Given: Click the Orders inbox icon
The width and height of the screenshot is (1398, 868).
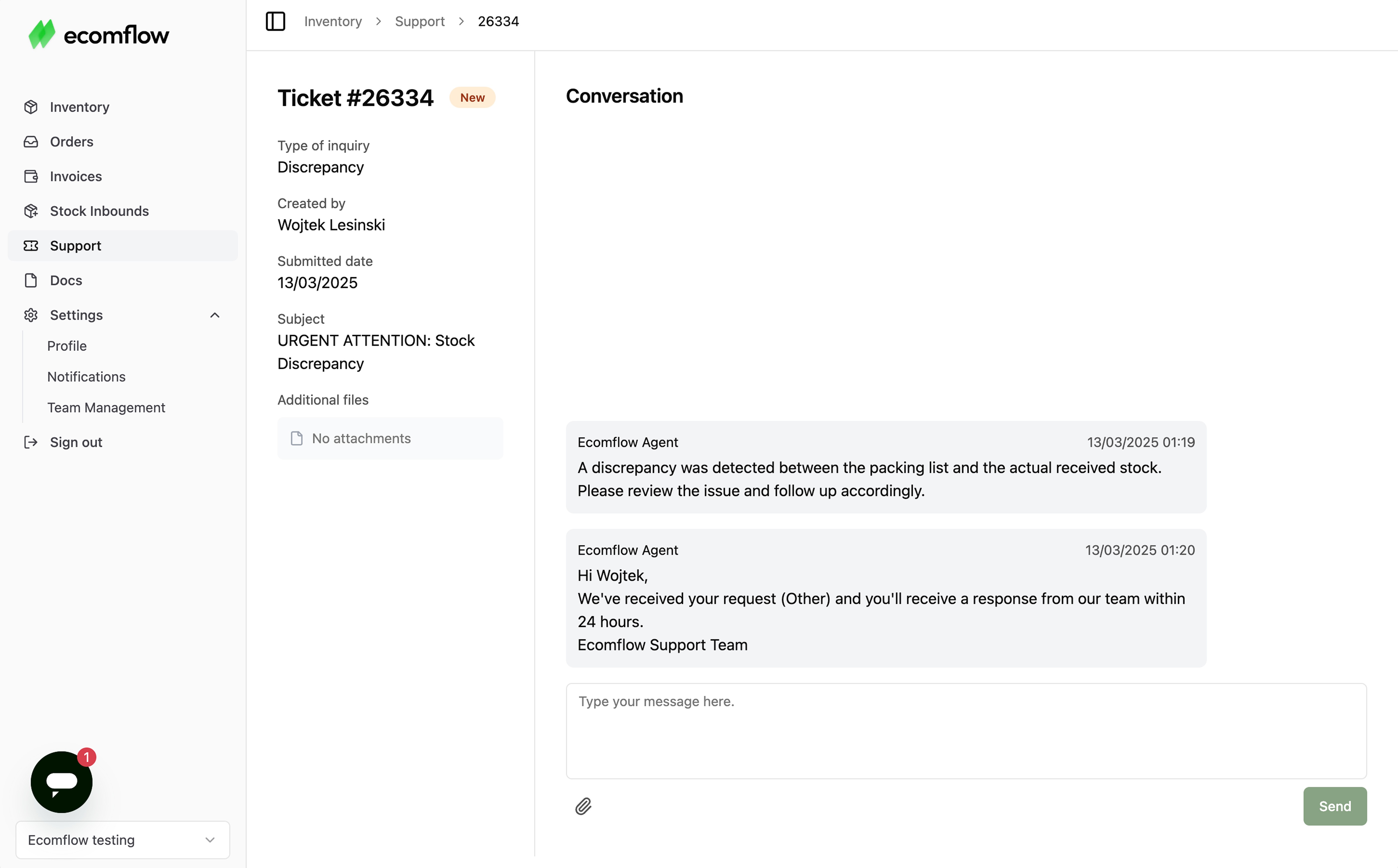Looking at the screenshot, I should click(31, 142).
